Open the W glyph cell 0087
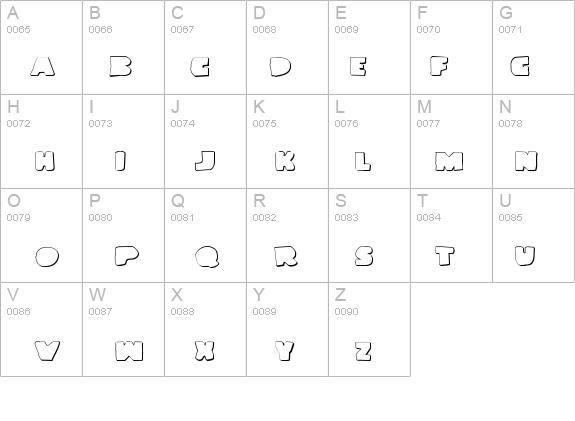This screenshot has width=575, height=421. pyautogui.click(x=124, y=329)
